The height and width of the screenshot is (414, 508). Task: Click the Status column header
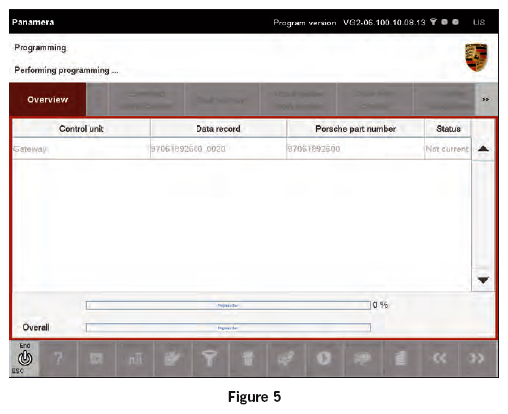pos(448,129)
